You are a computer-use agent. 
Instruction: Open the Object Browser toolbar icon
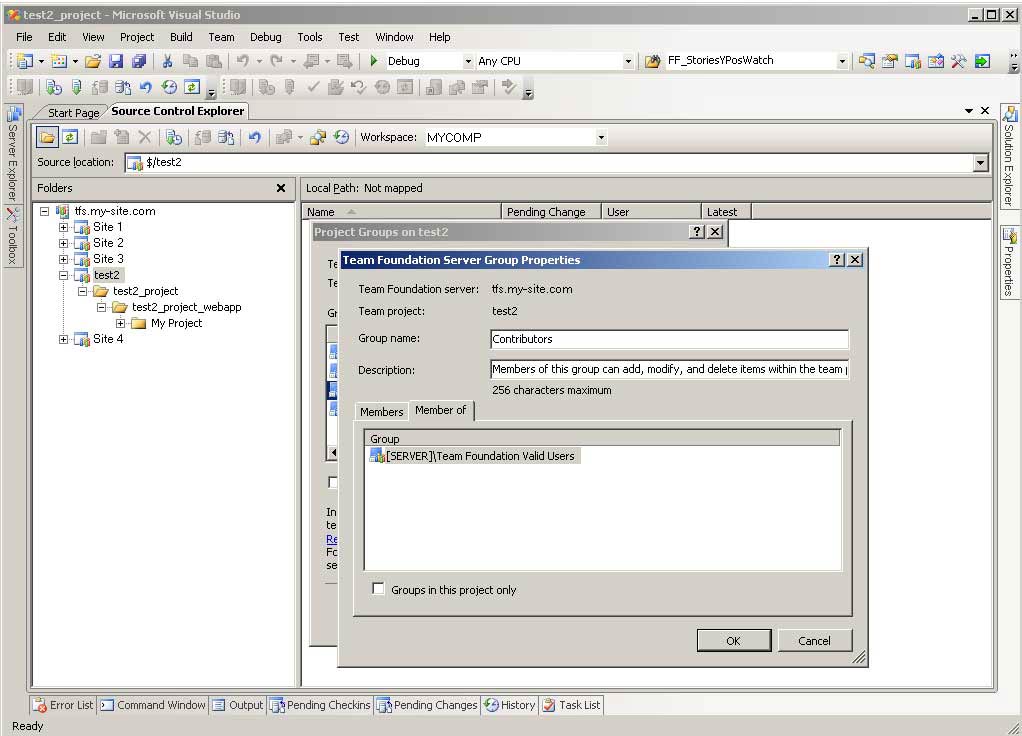pos(935,61)
